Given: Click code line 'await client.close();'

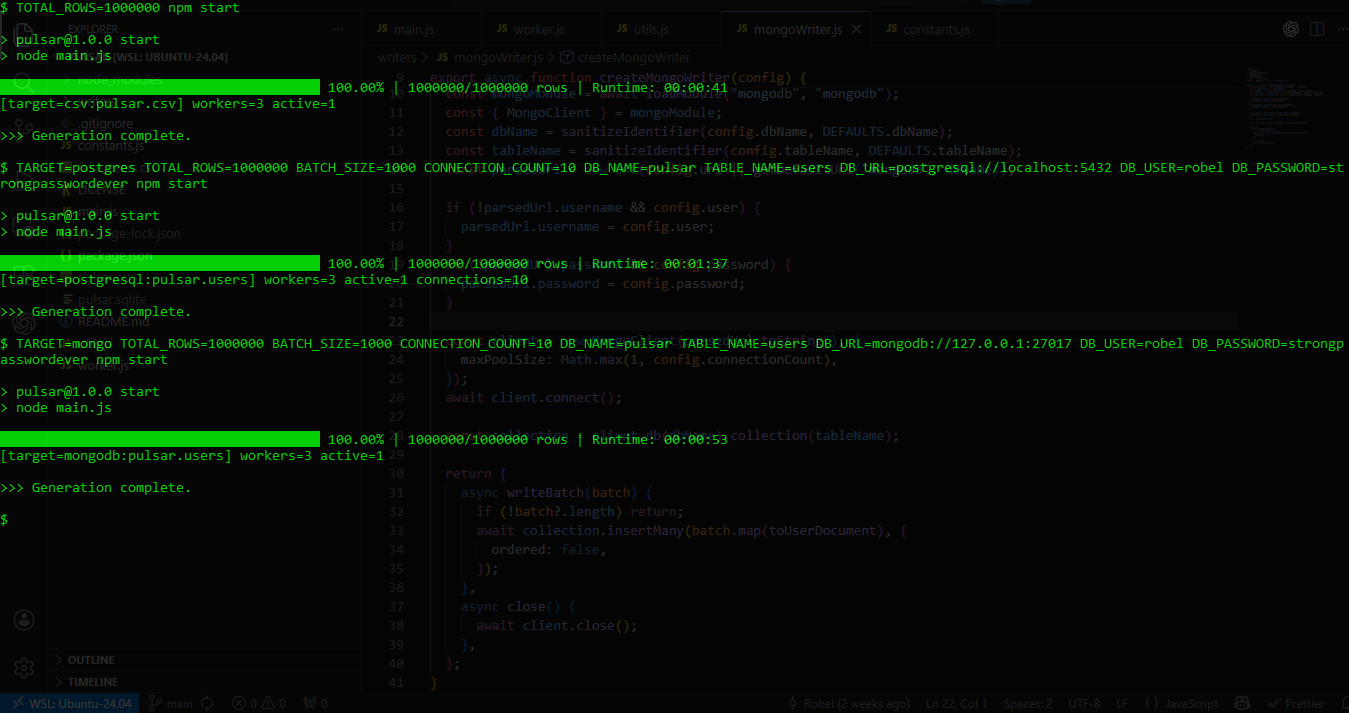Looking at the screenshot, I should click(x=557, y=626).
